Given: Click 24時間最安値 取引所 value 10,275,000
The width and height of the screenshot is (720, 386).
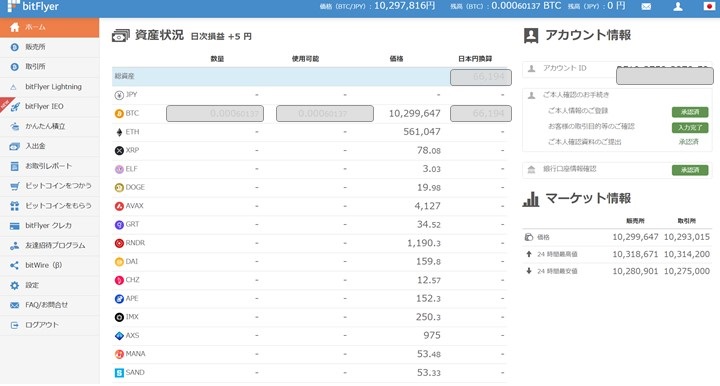Looking at the screenshot, I should [x=687, y=271].
